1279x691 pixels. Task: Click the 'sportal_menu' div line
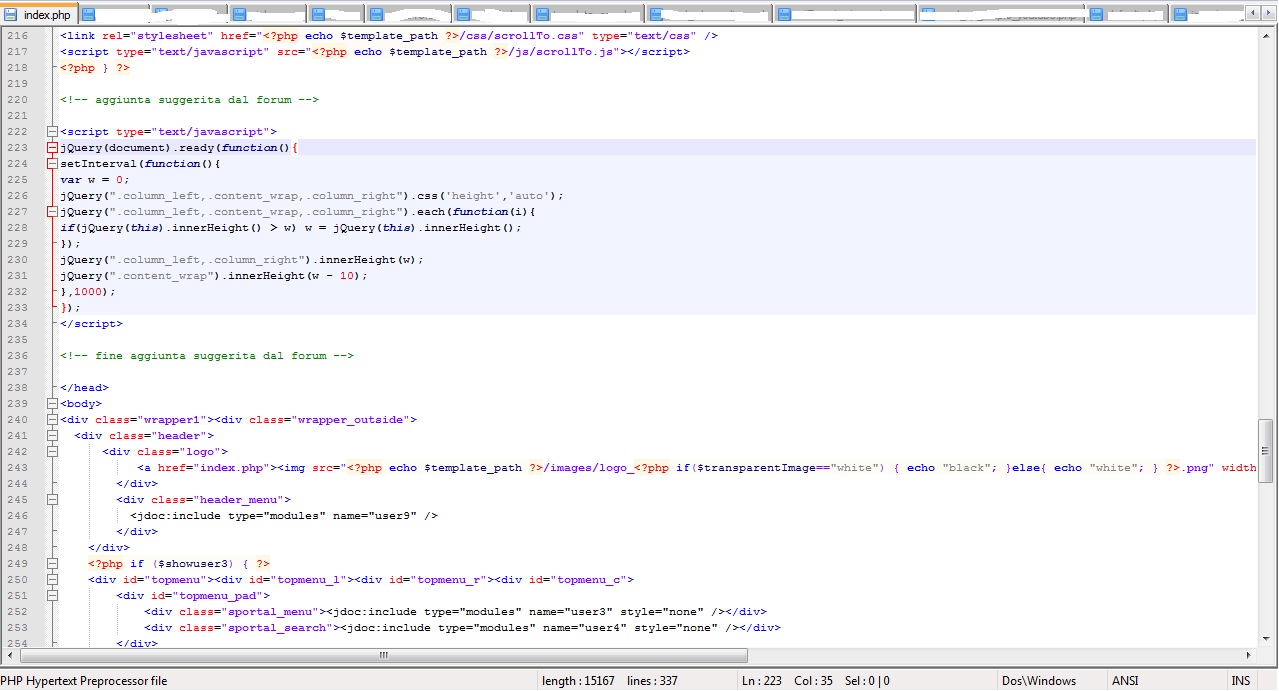pyautogui.click(x=455, y=611)
